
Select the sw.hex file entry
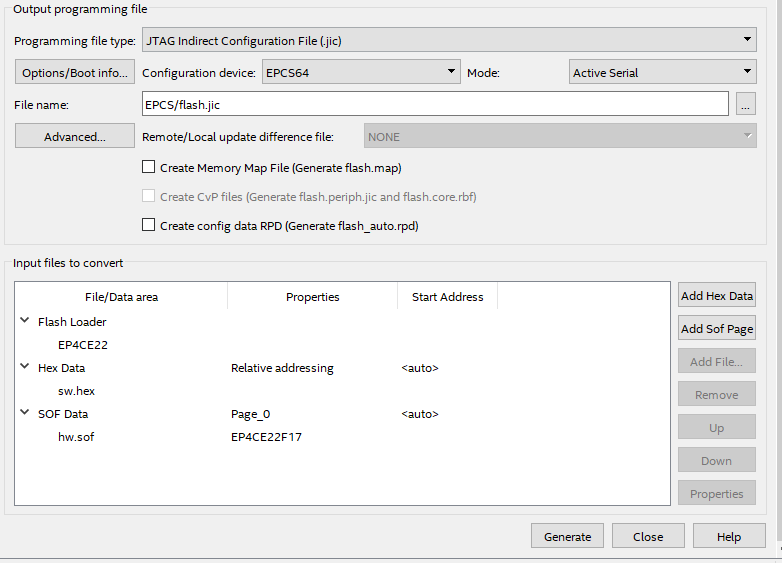pos(76,391)
